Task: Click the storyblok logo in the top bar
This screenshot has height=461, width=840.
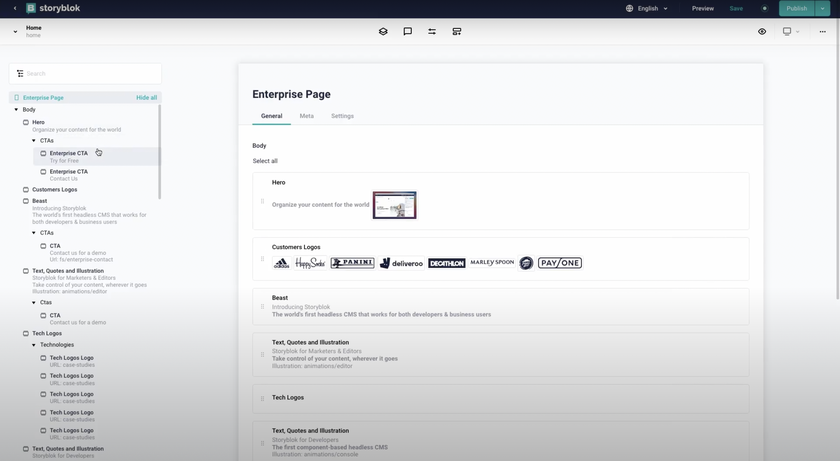Action: 53,8
